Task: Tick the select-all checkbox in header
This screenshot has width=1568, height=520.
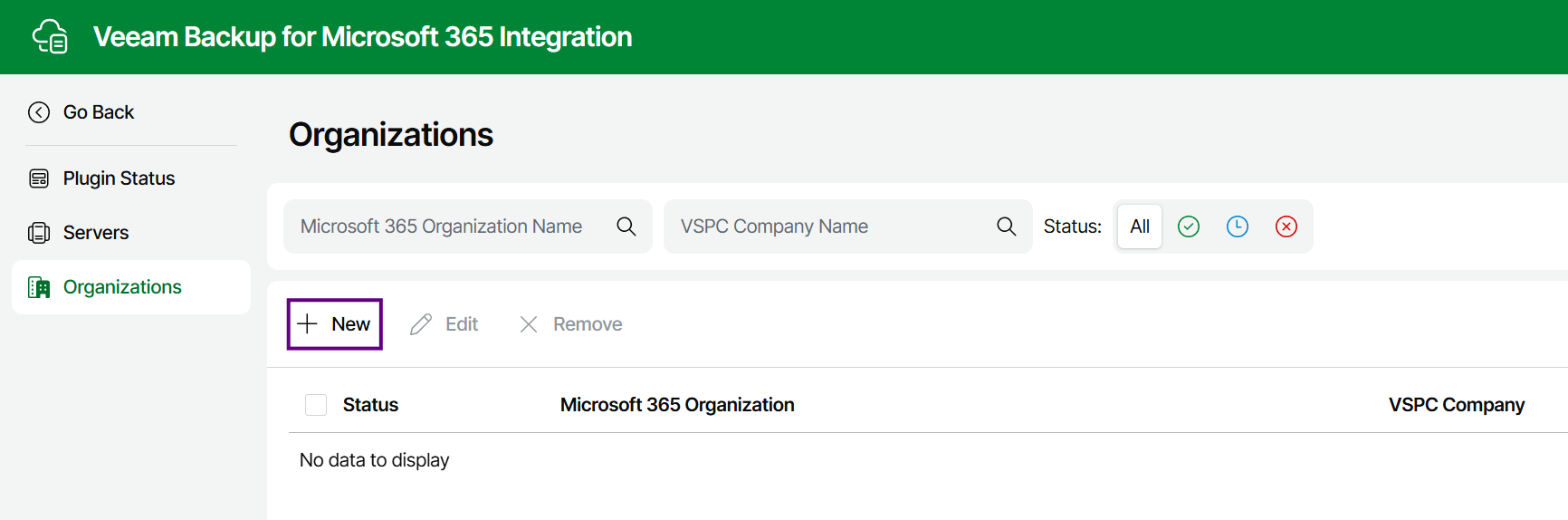Action: [x=316, y=405]
